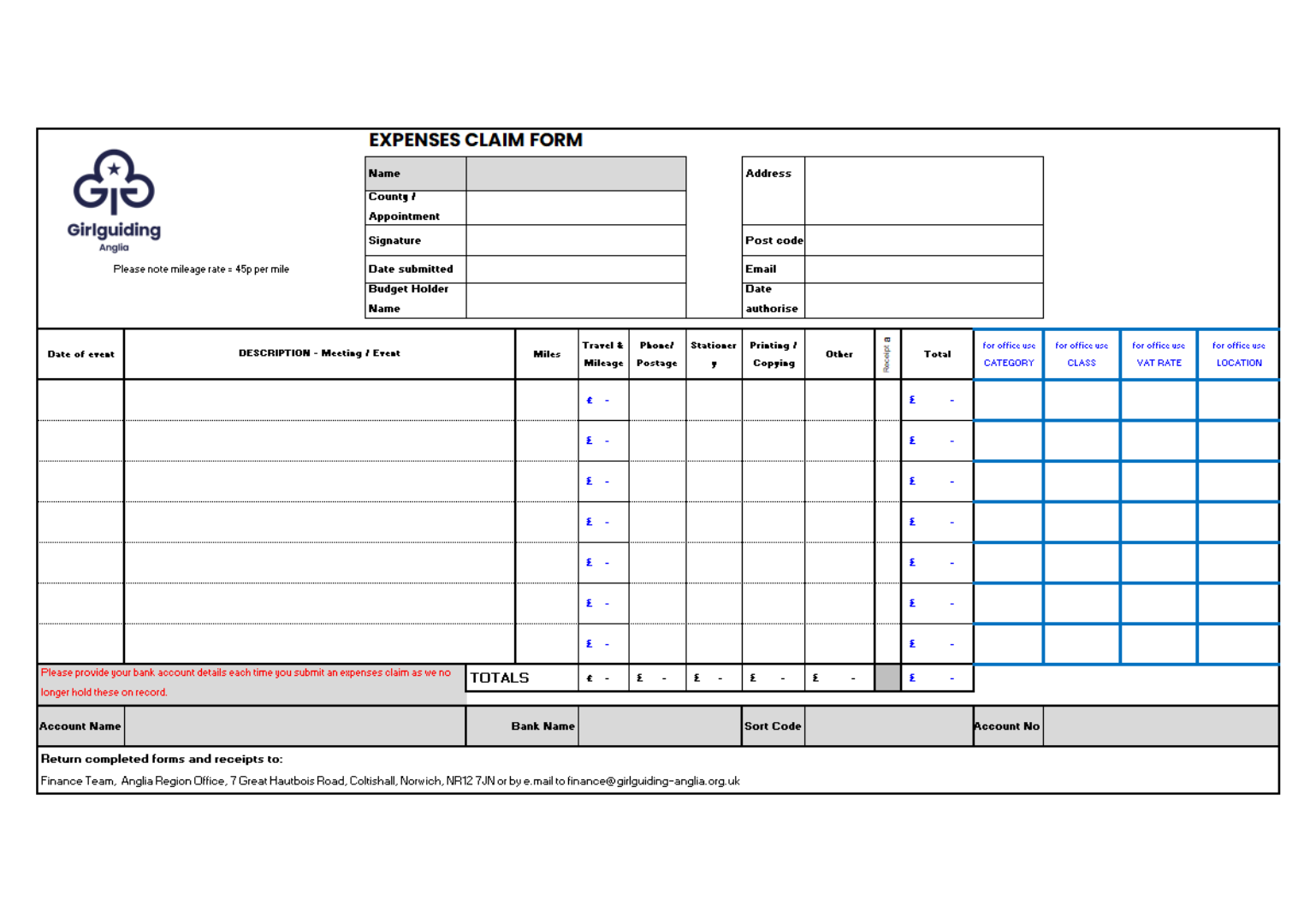Select the DESCRIPTION - Meeting / Event column header
The image size is (1316, 923).
point(319,353)
